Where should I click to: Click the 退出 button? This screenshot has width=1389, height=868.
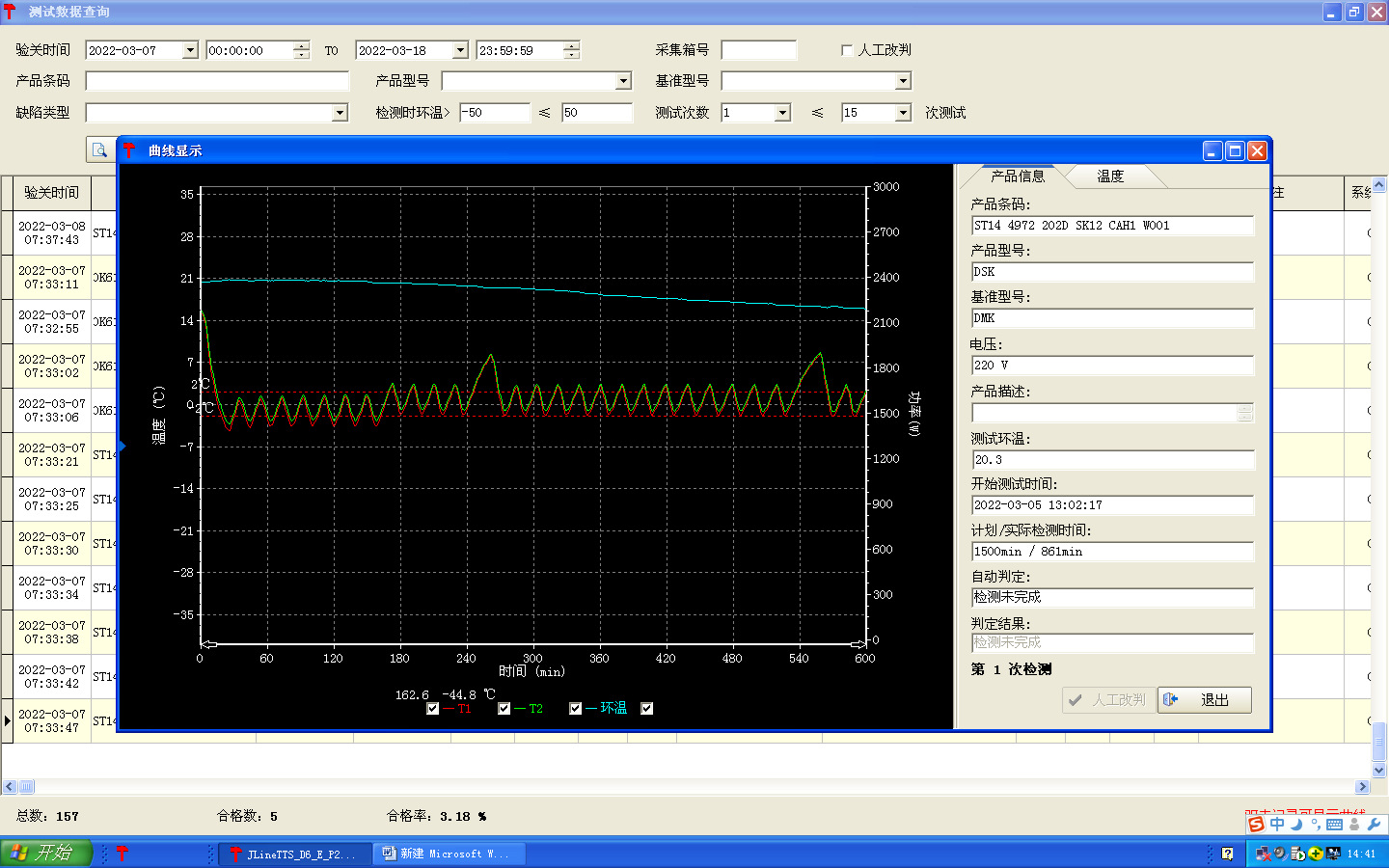1205,700
